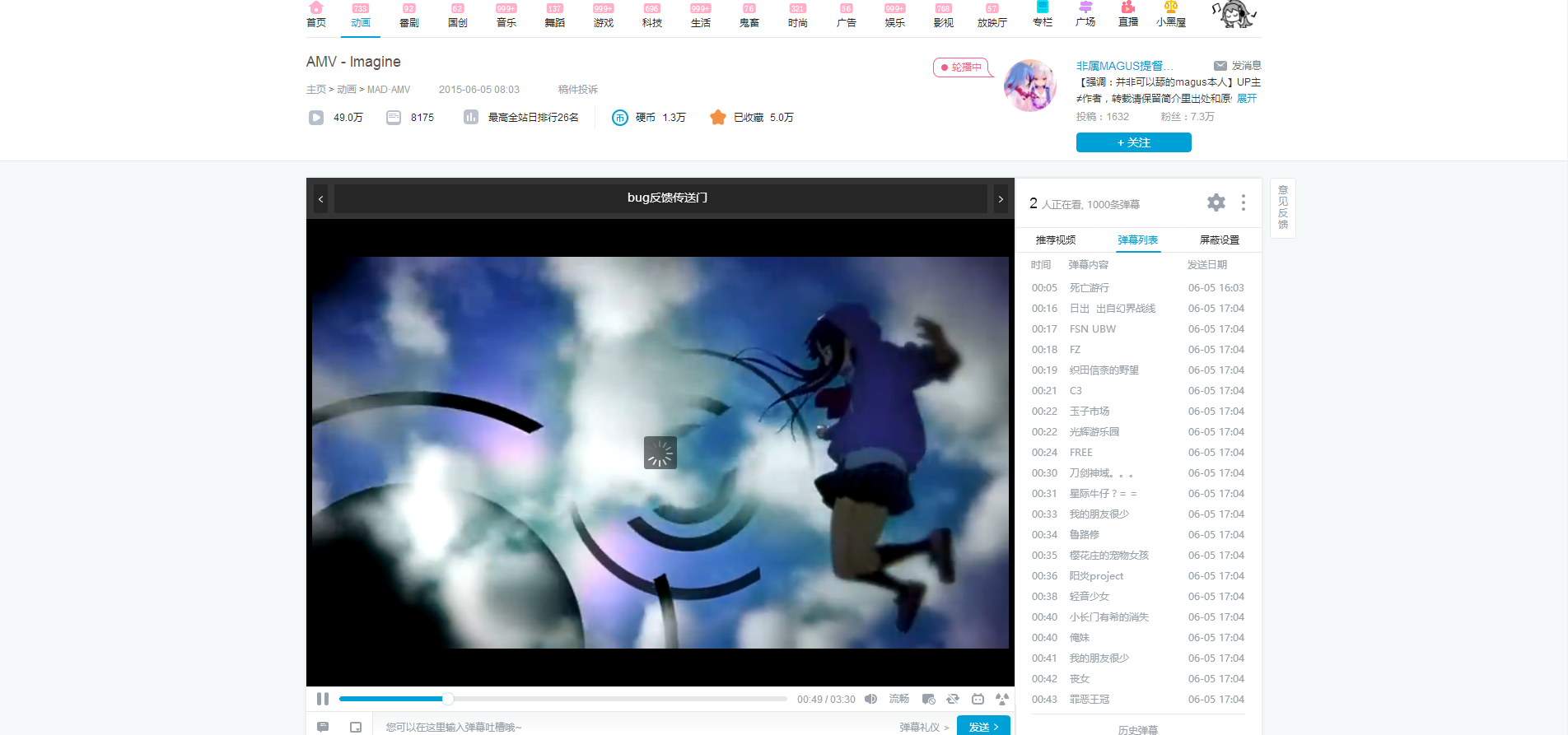The height and width of the screenshot is (735, 1568).
Task: Switch to 屏蔽设置 tab
Action: coord(1220,240)
